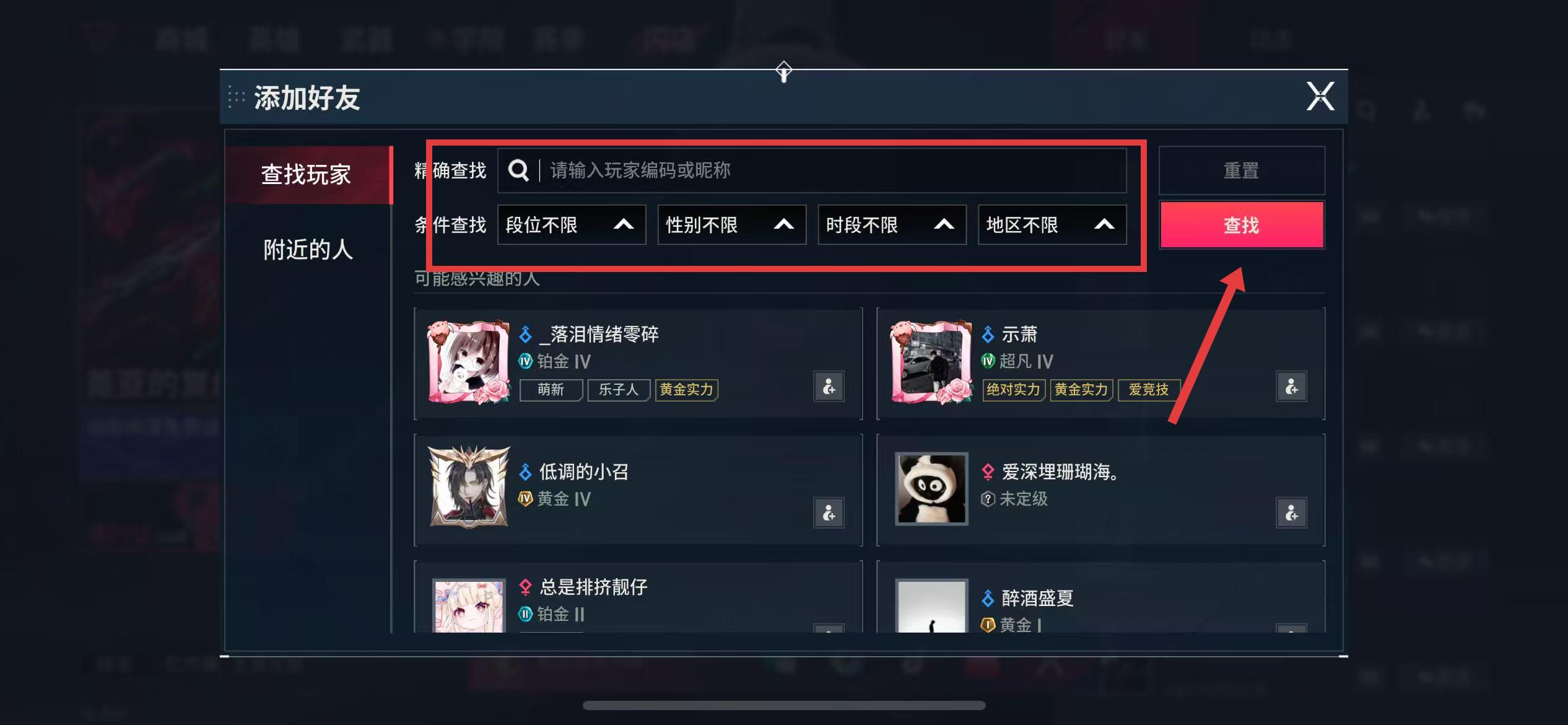
Task: Open the 性别不限 dropdown
Action: 731,224
